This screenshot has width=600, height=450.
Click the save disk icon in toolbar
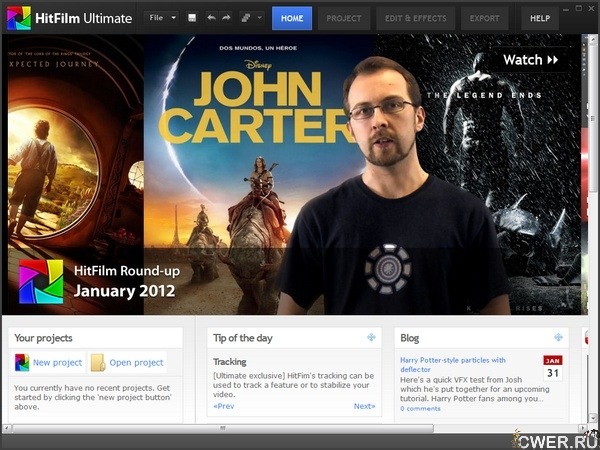[x=192, y=18]
